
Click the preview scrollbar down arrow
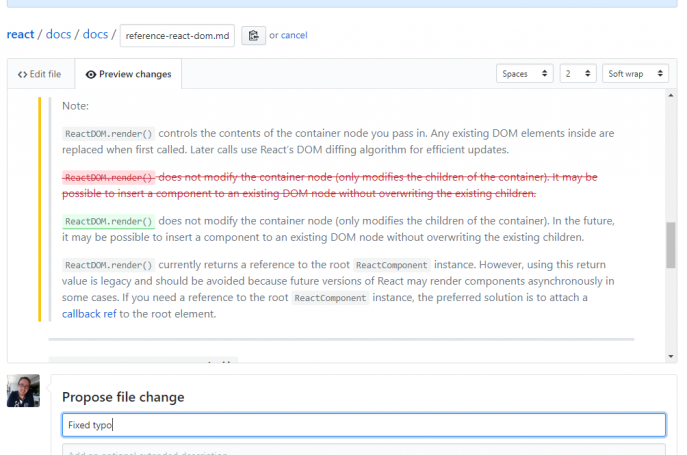tap(671, 356)
